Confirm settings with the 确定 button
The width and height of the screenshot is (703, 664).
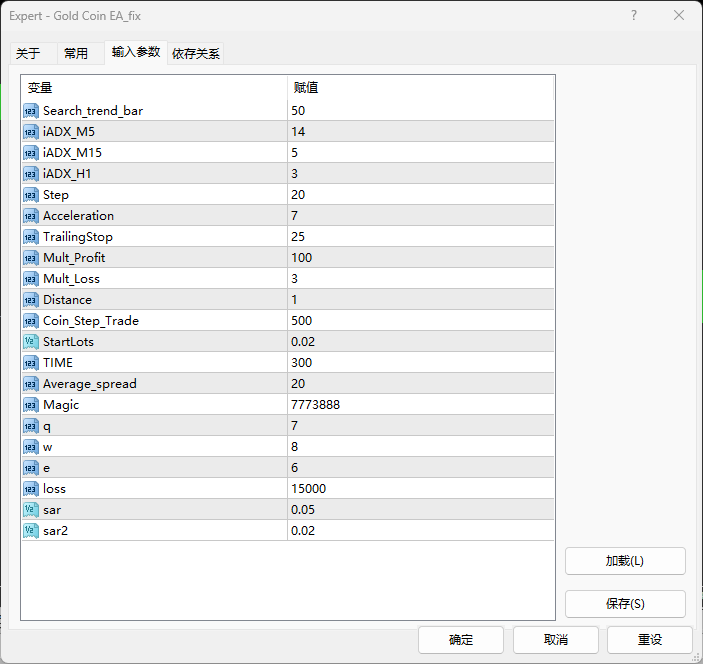(x=460, y=640)
